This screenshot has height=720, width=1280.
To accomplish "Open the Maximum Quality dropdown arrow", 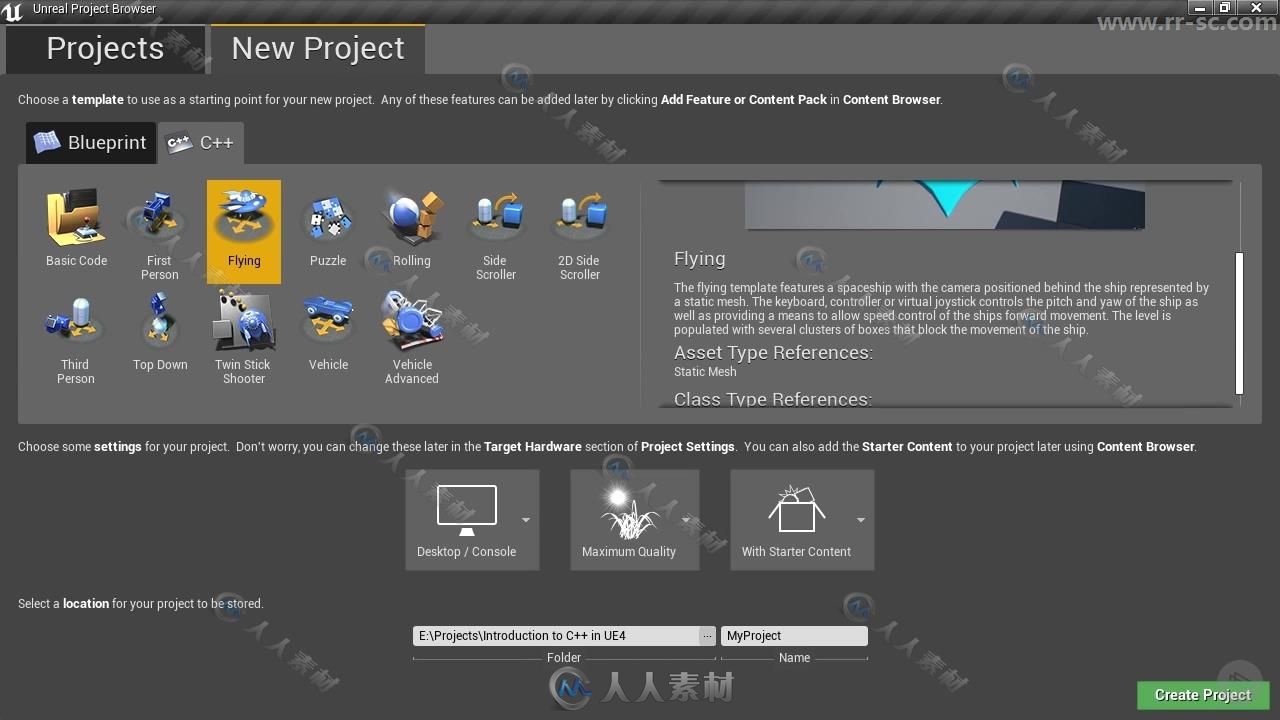I will (x=686, y=520).
